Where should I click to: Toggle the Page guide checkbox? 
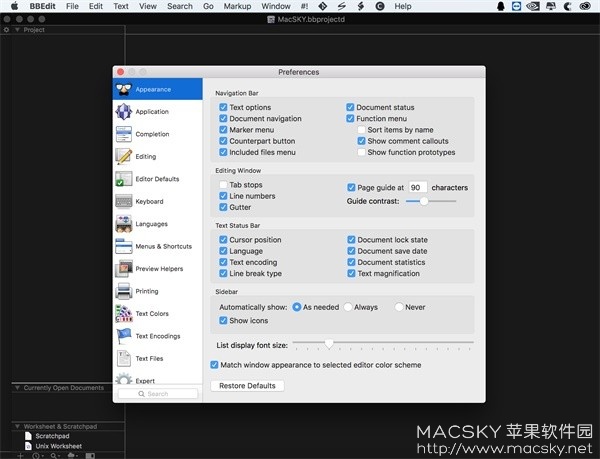click(x=351, y=187)
